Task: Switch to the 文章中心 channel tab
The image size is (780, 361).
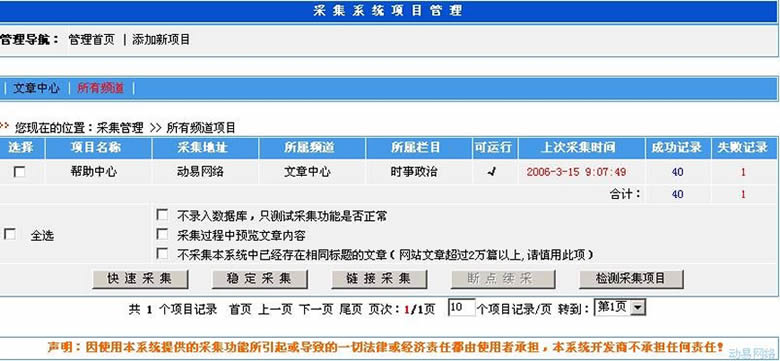Action: pos(36,89)
